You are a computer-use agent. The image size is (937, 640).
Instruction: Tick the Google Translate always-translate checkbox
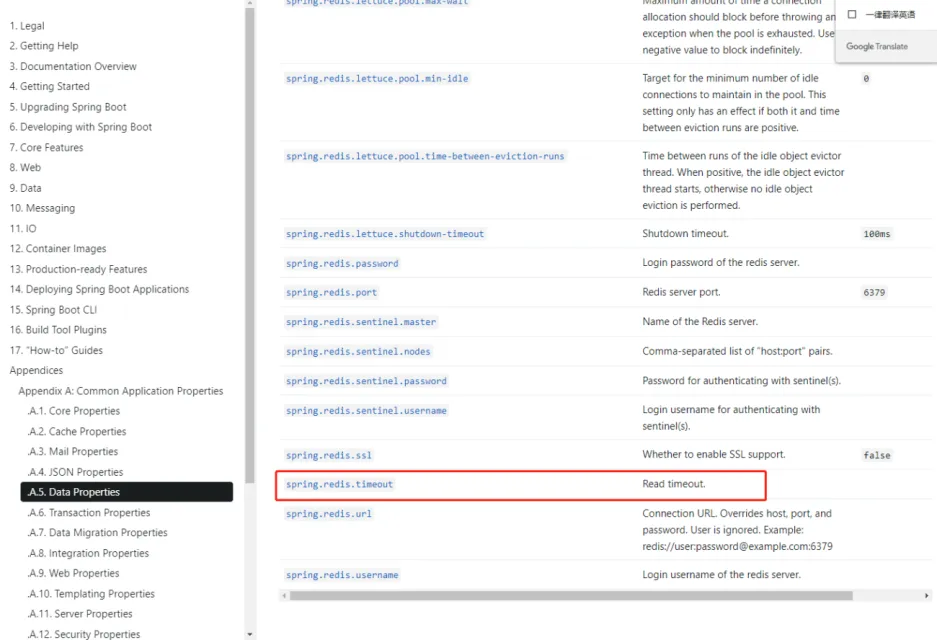(852, 14)
